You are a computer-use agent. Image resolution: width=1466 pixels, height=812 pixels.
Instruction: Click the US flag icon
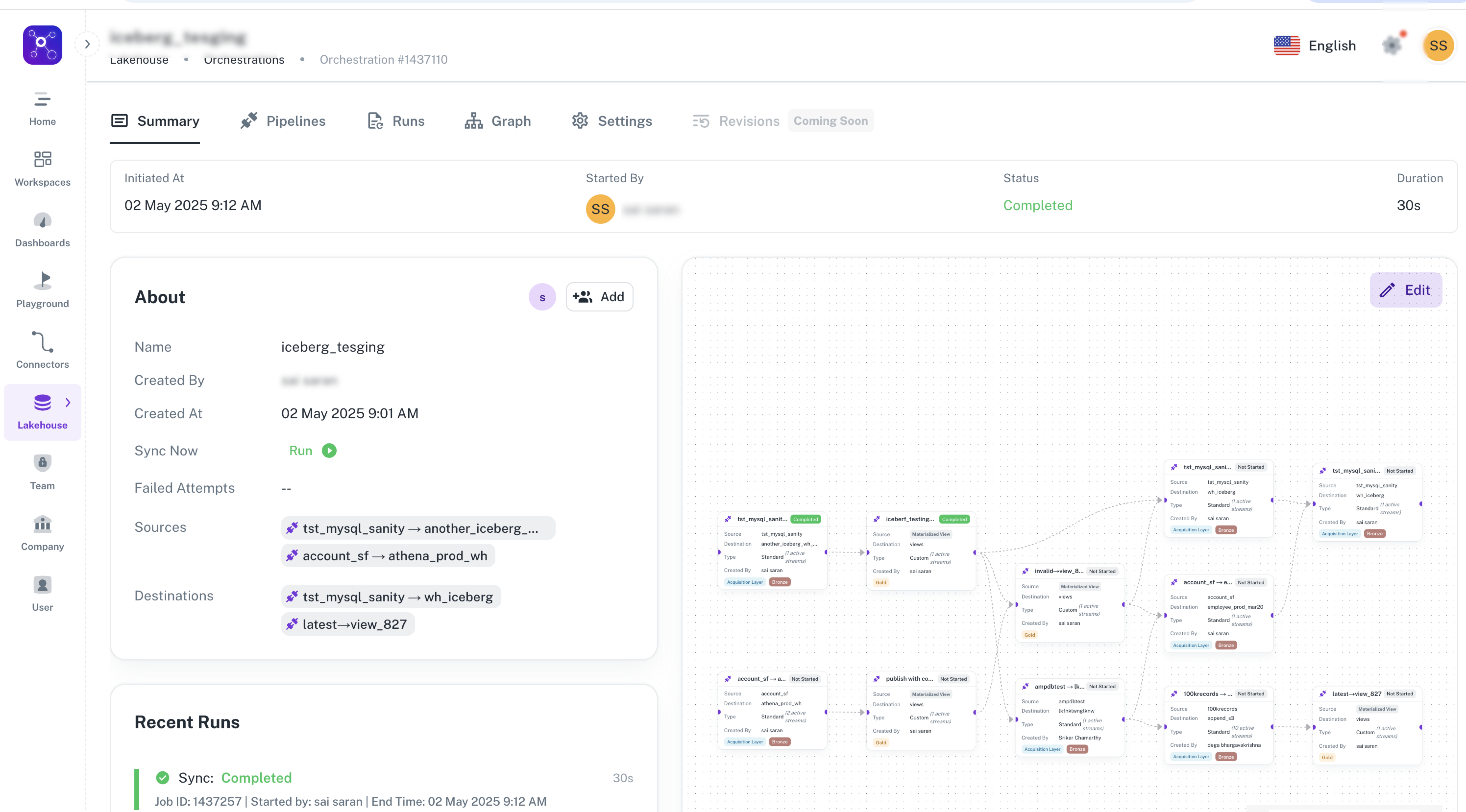coord(1287,46)
